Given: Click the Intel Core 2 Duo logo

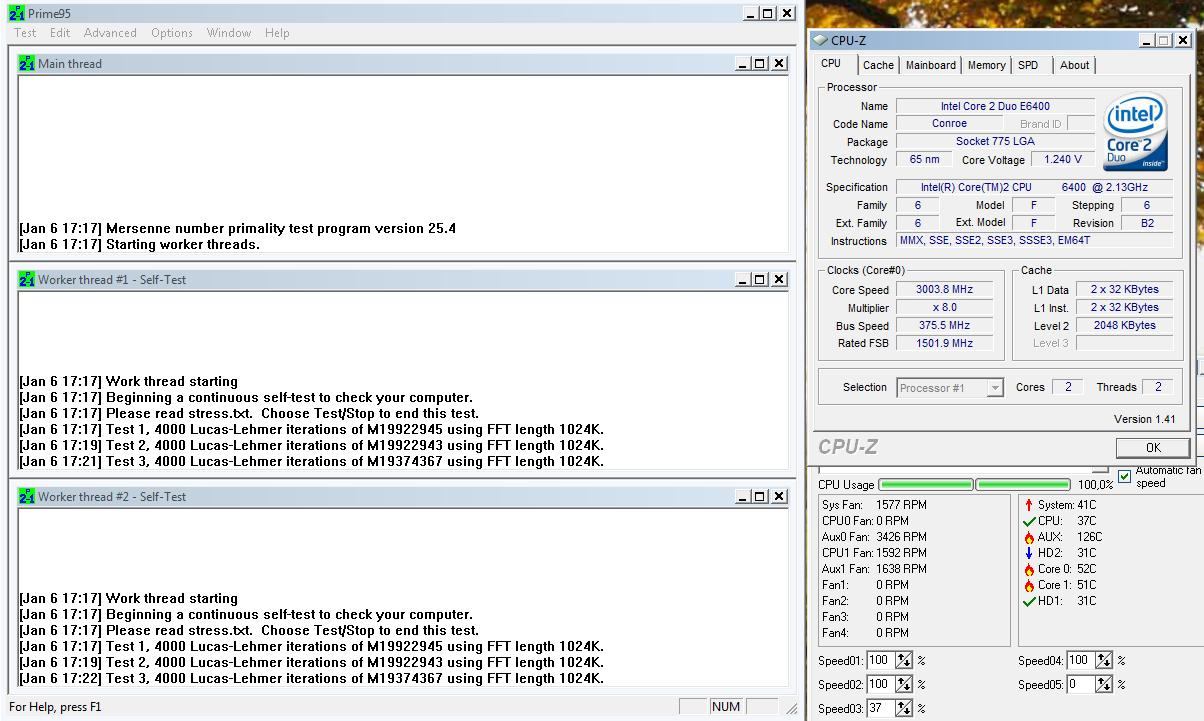Looking at the screenshot, I should pos(1135,132).
